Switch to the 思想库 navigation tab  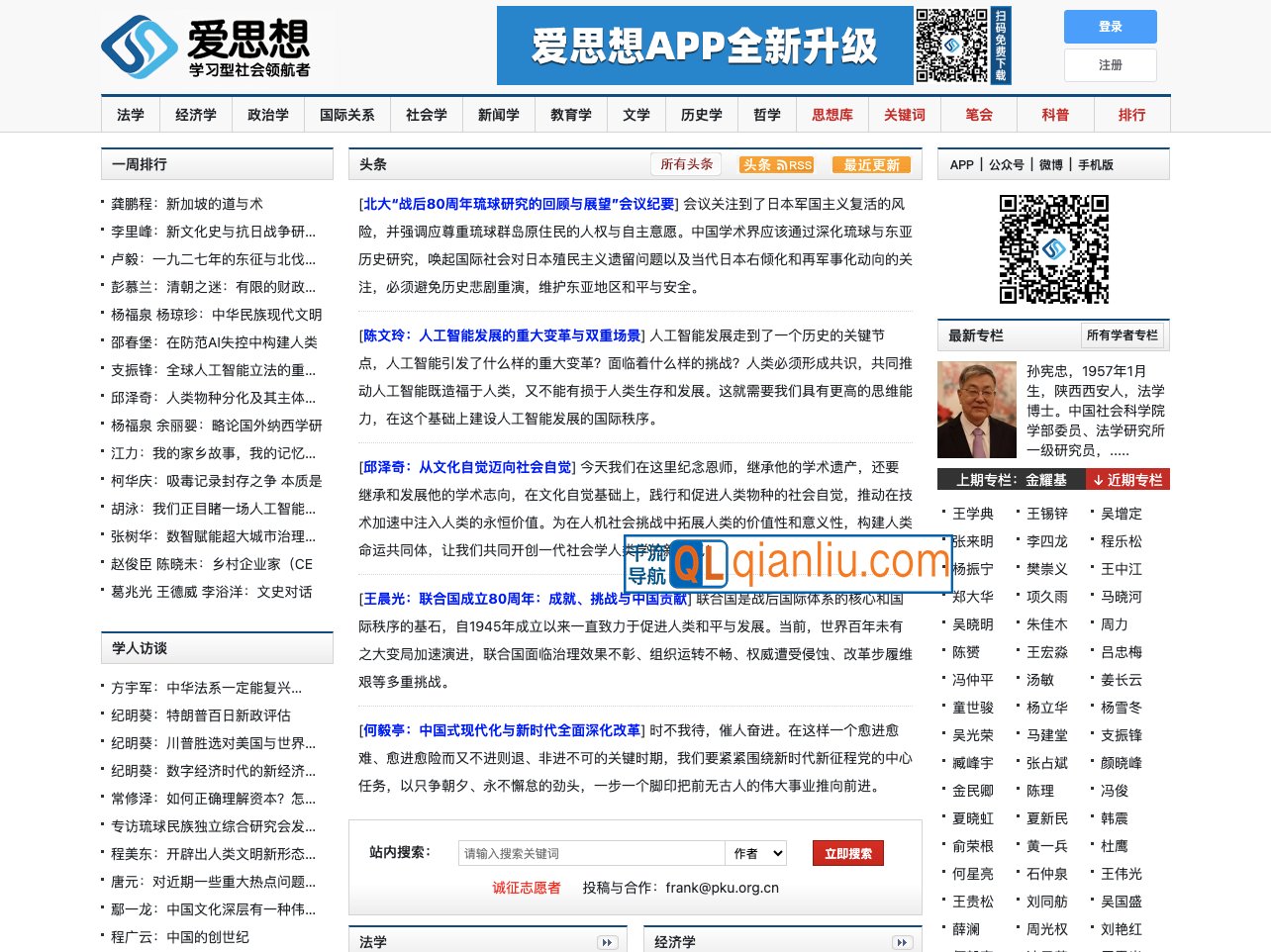831,114
